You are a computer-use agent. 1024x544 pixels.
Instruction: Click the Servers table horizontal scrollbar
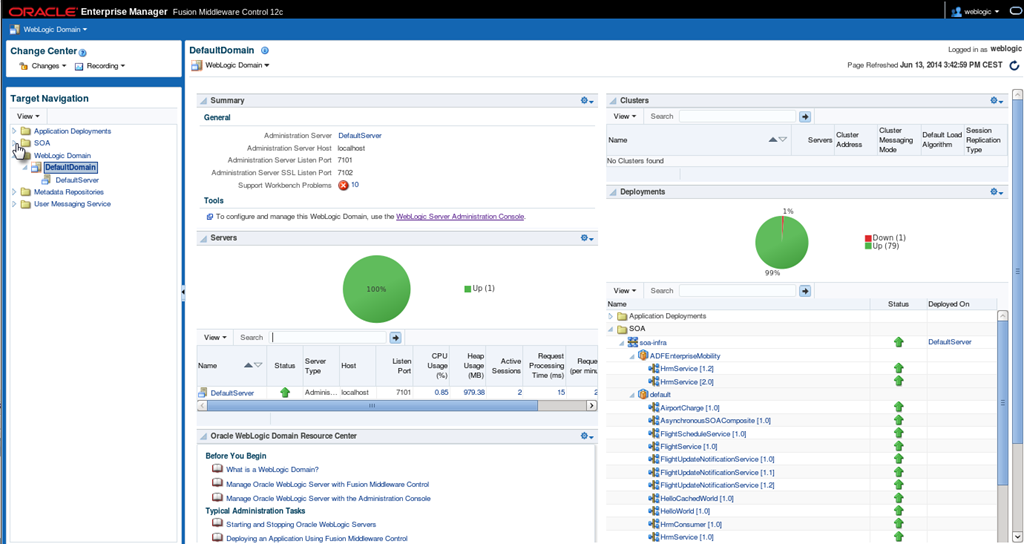pos(372,406)
